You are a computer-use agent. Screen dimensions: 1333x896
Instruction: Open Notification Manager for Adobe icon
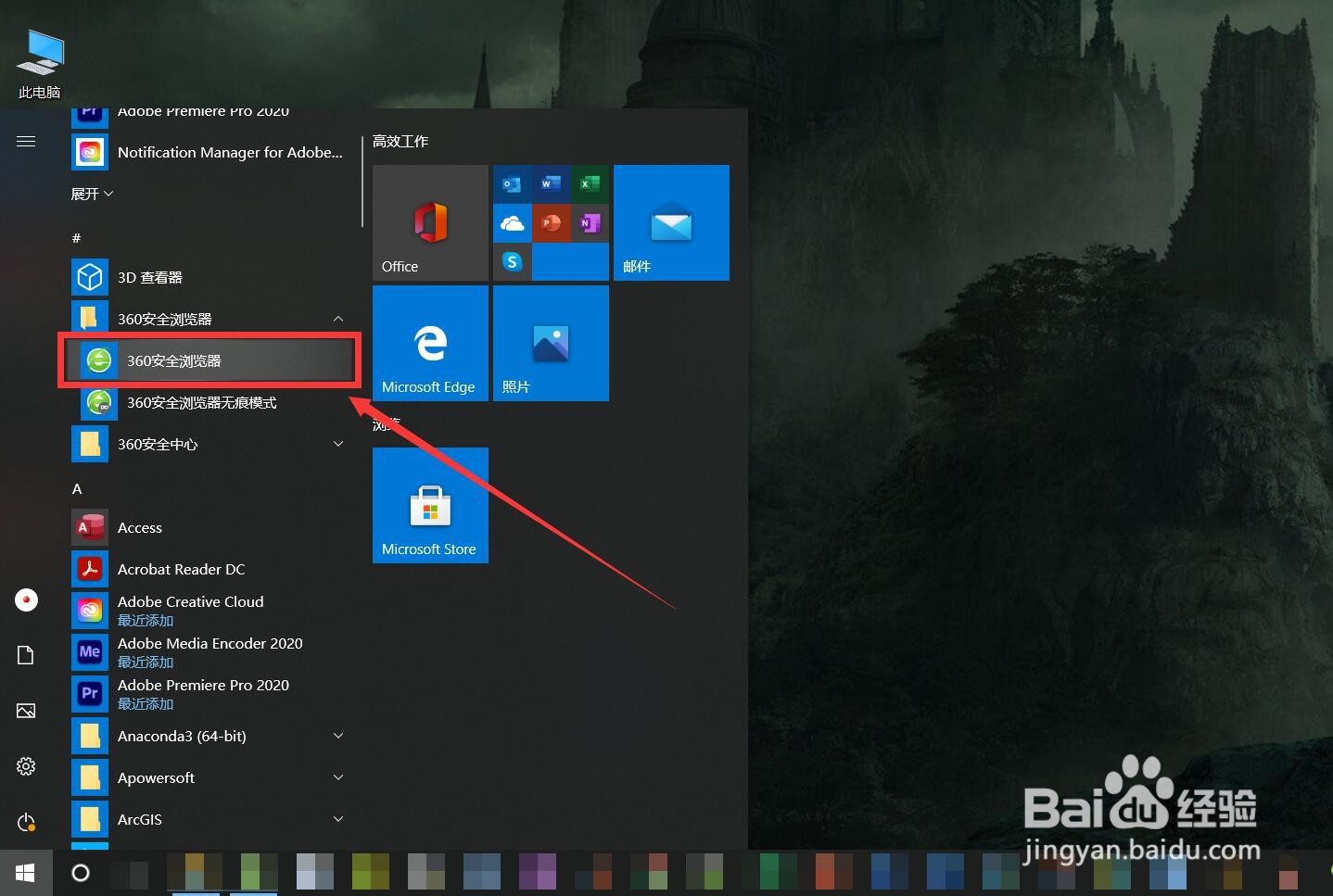point(90,152)
